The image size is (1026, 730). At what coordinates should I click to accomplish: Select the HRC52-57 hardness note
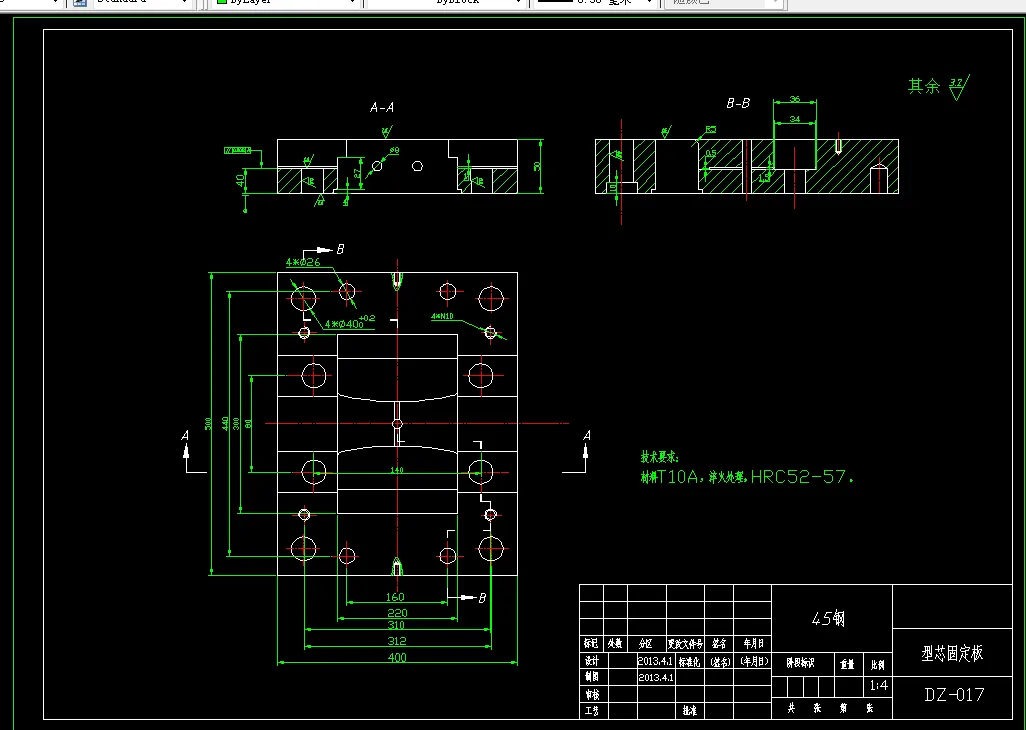point(802,477)
